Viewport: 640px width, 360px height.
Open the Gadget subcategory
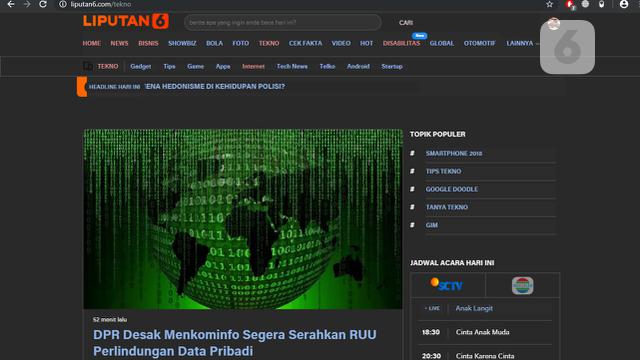point(140,67)
